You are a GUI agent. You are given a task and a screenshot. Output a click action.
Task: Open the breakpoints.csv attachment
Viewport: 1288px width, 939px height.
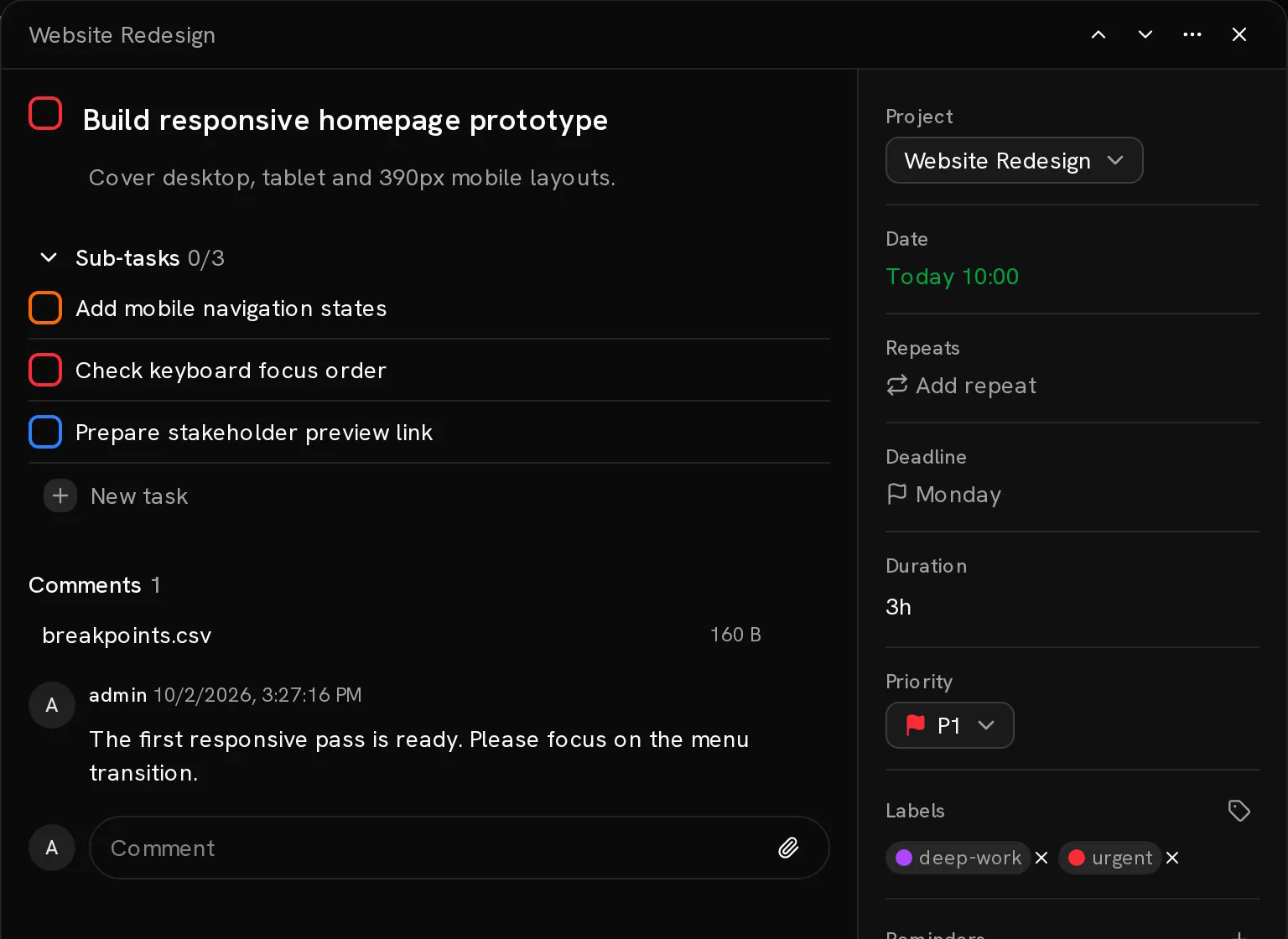(127, 636)
